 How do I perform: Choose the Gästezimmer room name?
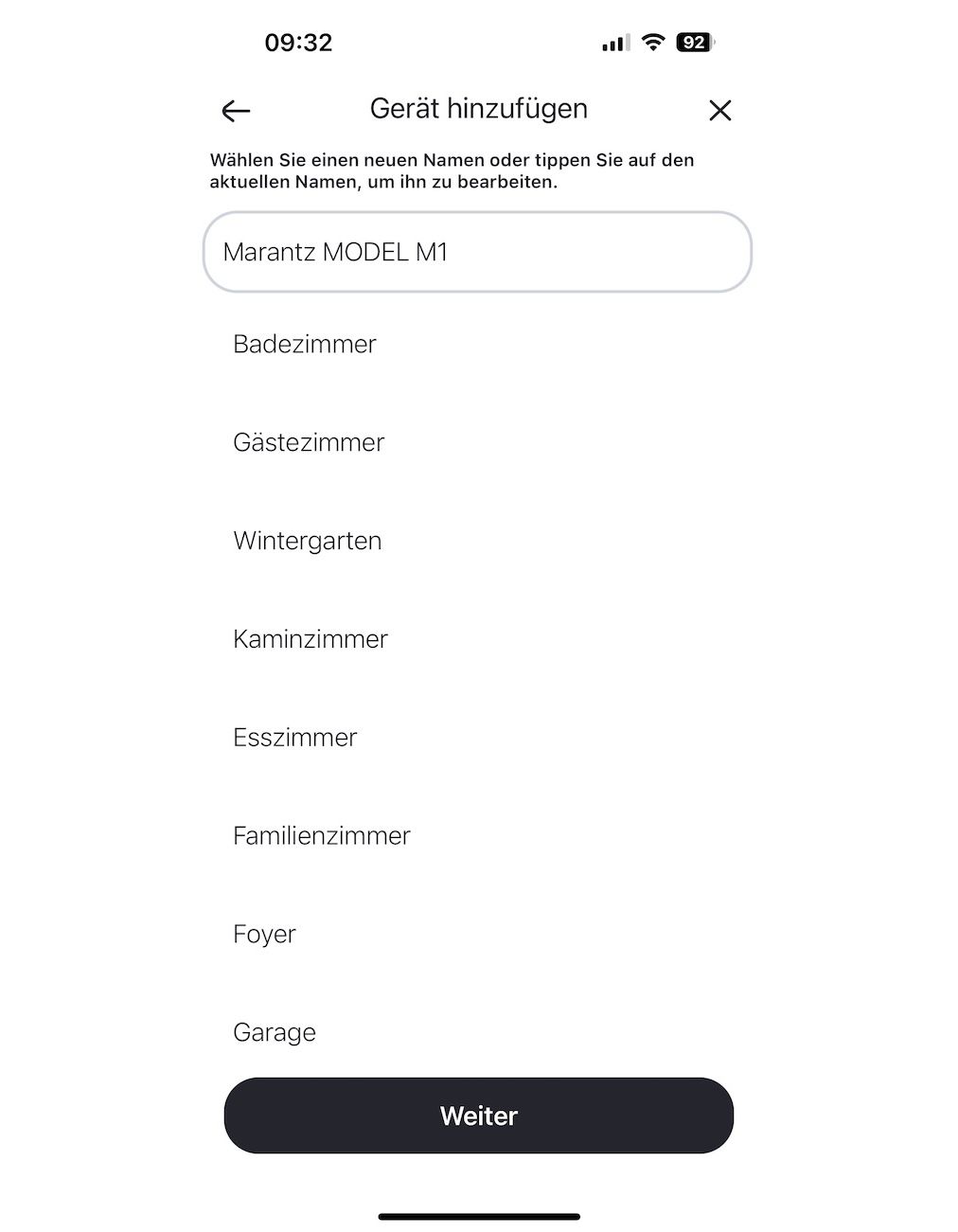[x=477, y=442]
